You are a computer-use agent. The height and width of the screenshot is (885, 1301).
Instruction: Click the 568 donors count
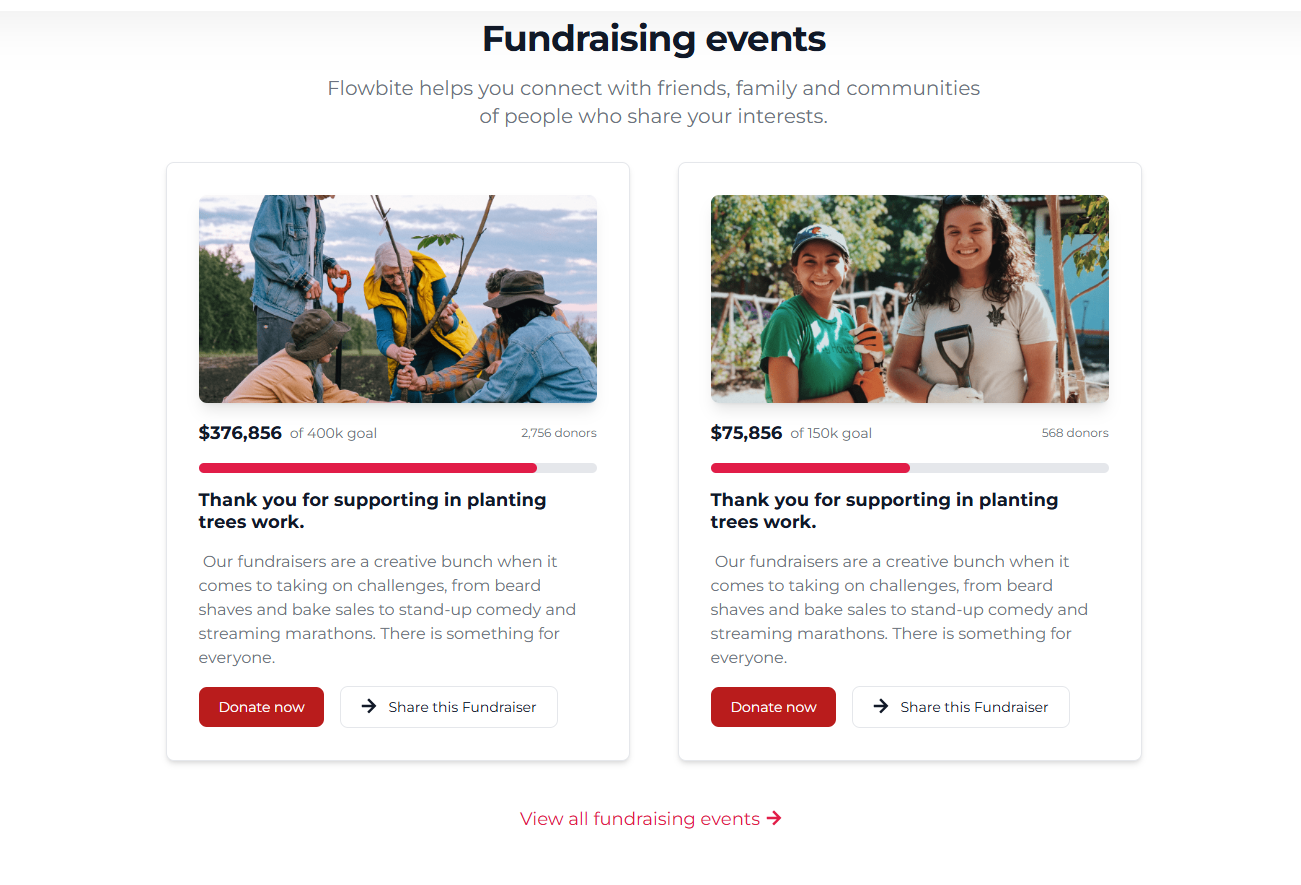1074,433
